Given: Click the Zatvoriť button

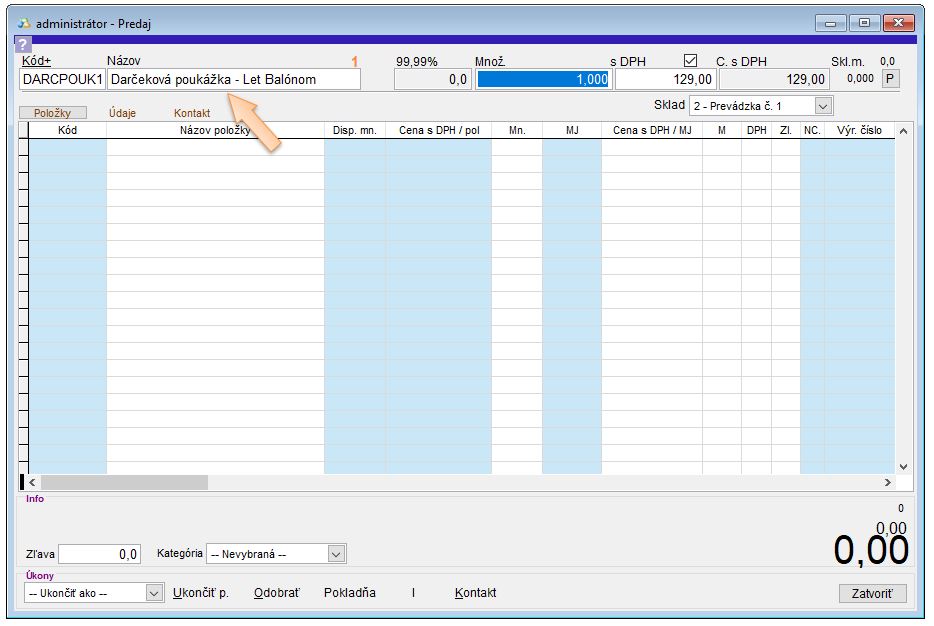Looking at the screenshot, I should pos(872,593).
